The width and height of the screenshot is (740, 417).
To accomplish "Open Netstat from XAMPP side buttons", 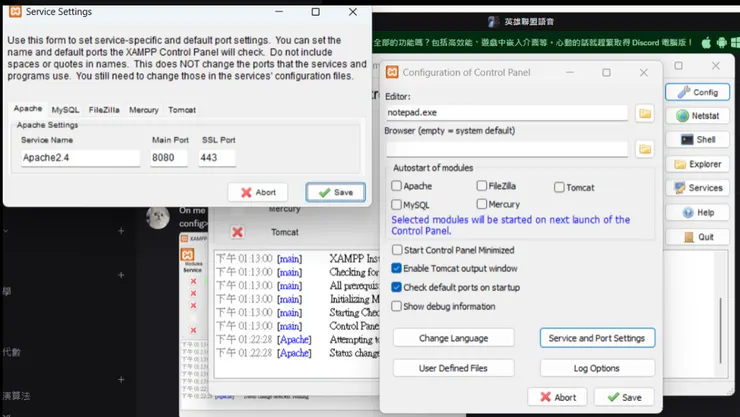I will click(698, 116).
